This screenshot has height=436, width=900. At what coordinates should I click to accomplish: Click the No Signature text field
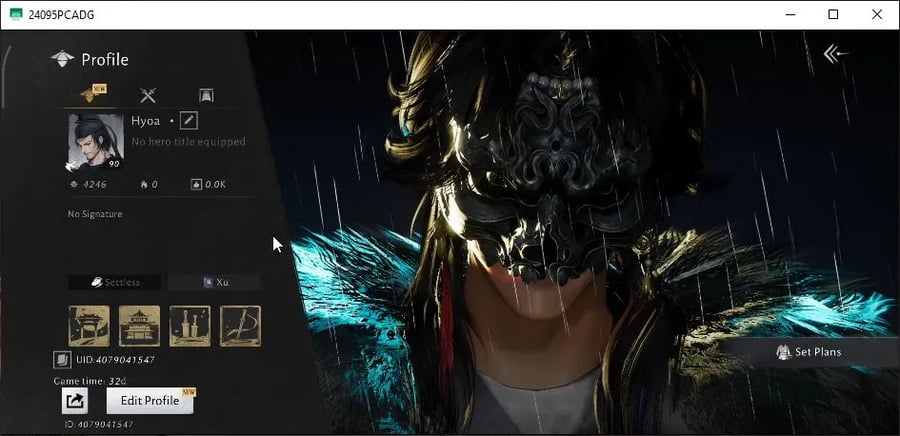click(95, 214)
